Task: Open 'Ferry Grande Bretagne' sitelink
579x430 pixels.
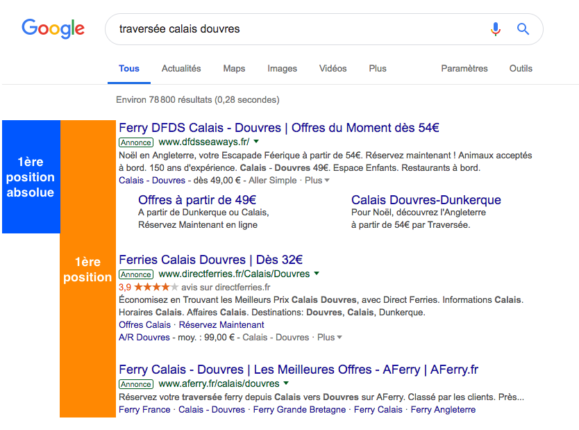Action: [x=299, y=410]
